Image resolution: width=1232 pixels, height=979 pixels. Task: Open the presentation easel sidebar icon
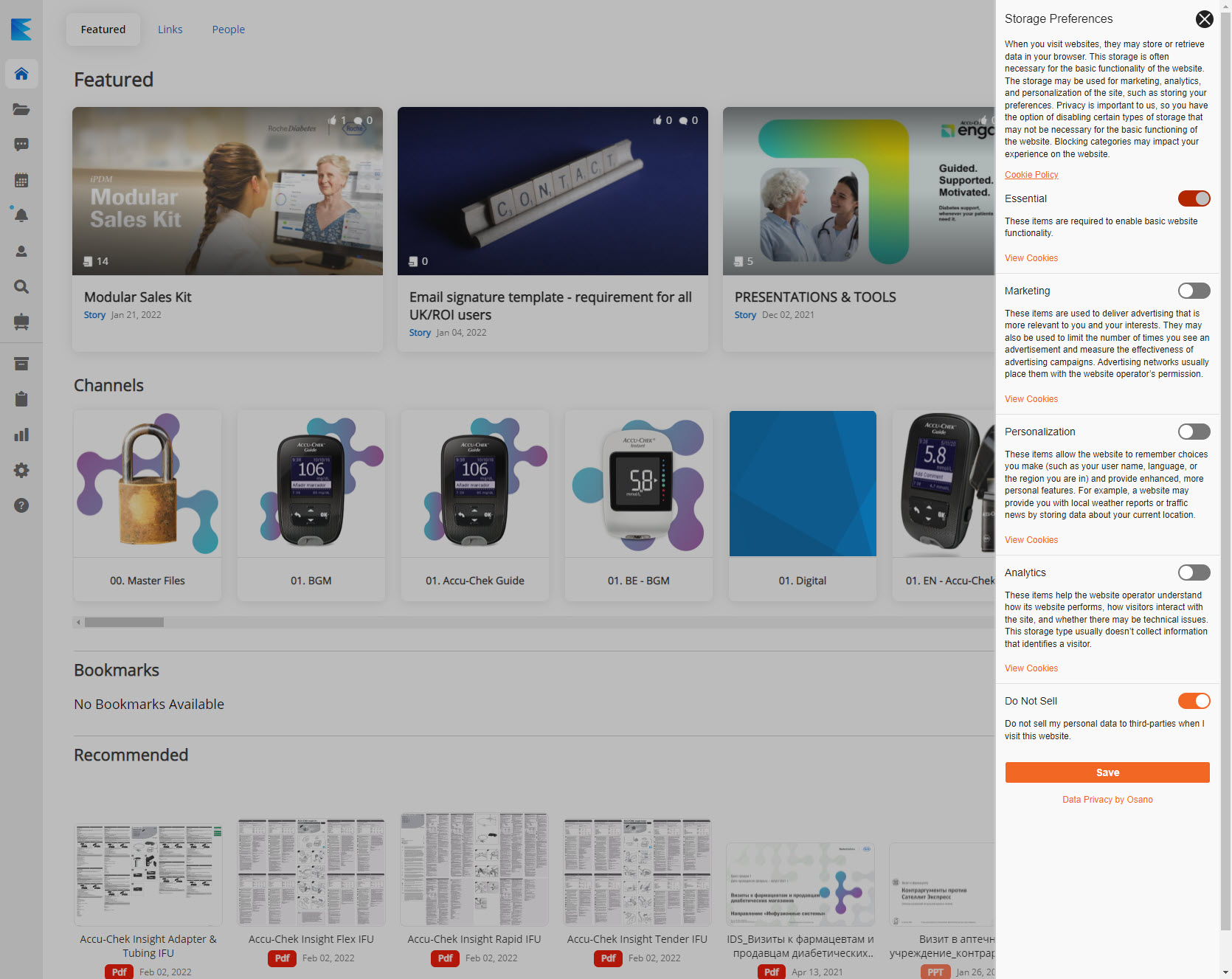pyautogui.click(x=21, y=322)
